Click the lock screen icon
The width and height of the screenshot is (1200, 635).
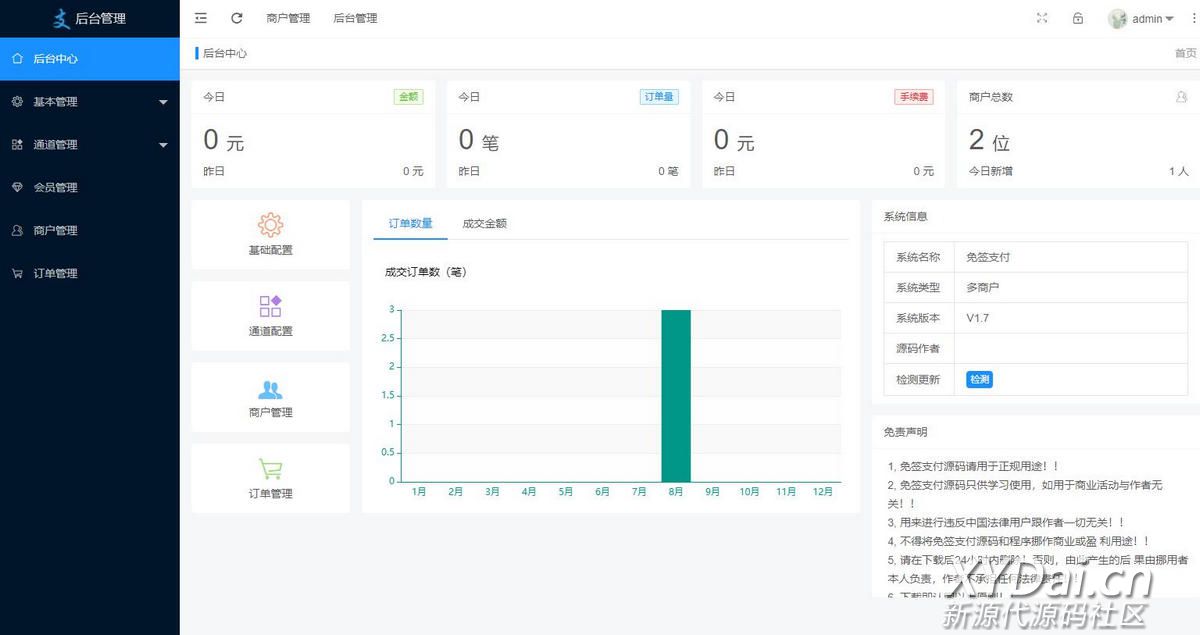(1078, 18)
